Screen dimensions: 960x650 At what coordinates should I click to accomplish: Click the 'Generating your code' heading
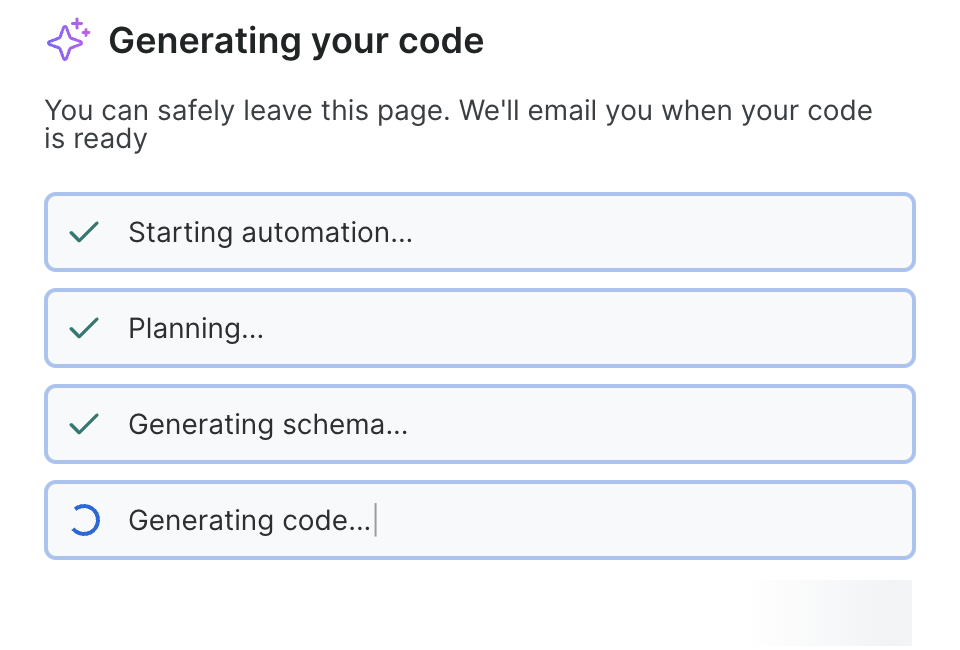(296, 41)
